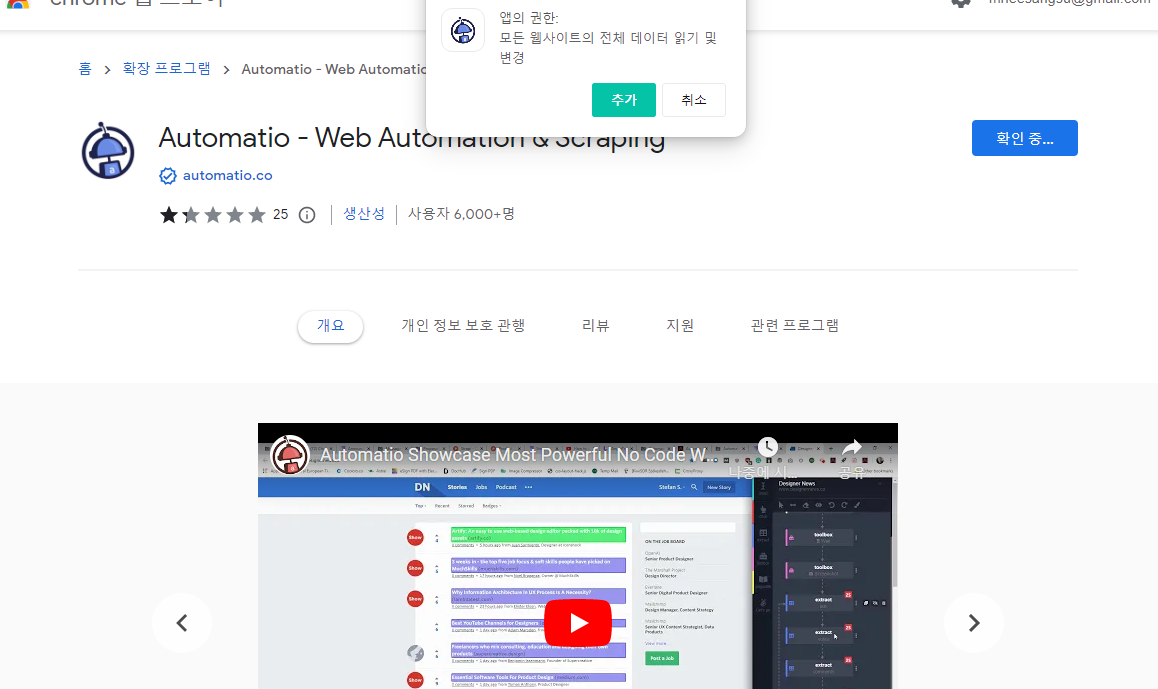This screenshot has width=1158, height=689.
Task: Open the video title Automatio Showcase link
Action: coord(518,454)
